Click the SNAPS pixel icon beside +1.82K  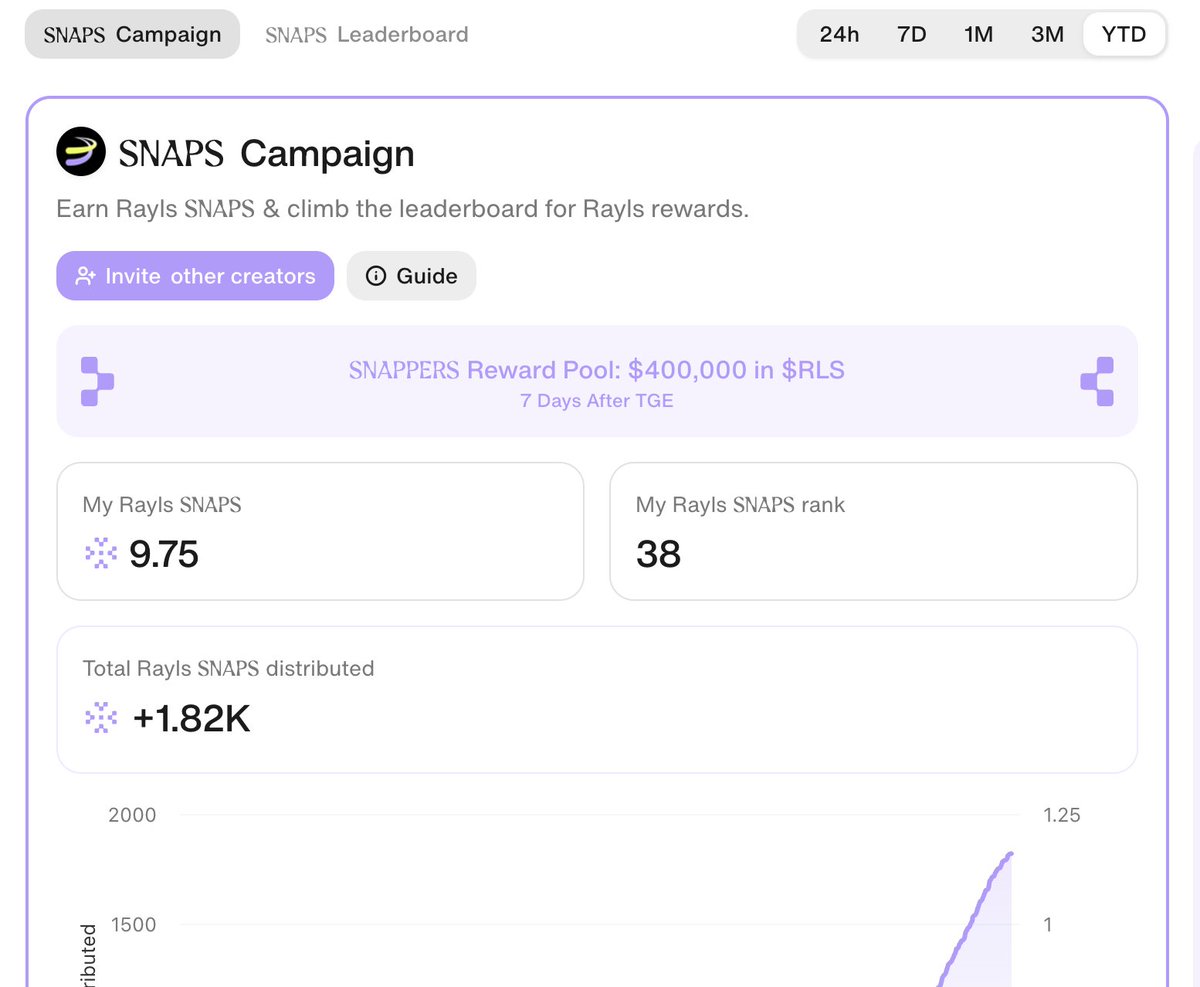click(x=99, y=717)
